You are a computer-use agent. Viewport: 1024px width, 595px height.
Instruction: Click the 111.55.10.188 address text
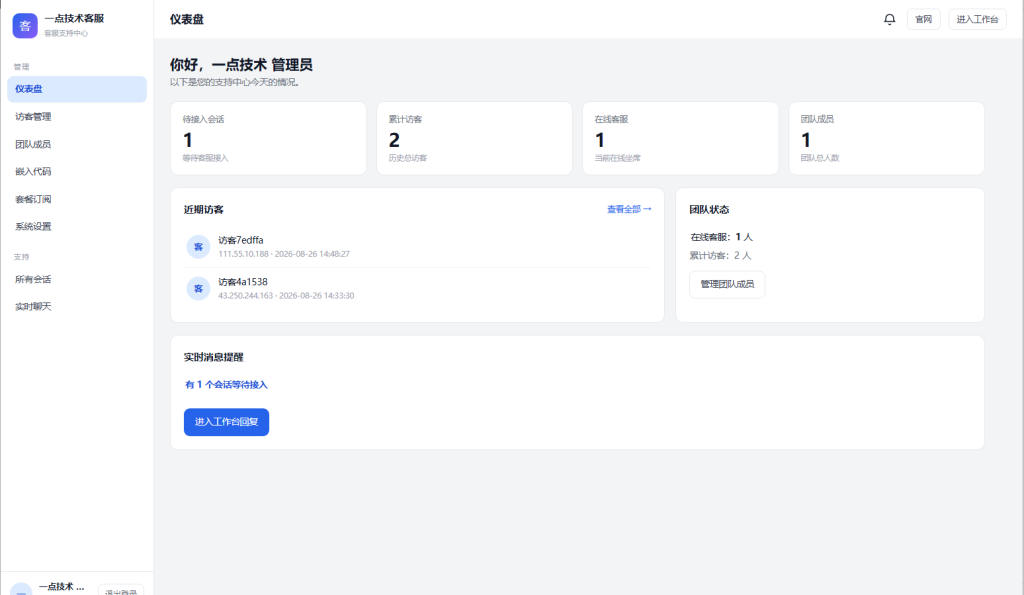click(x=243, y=254)
